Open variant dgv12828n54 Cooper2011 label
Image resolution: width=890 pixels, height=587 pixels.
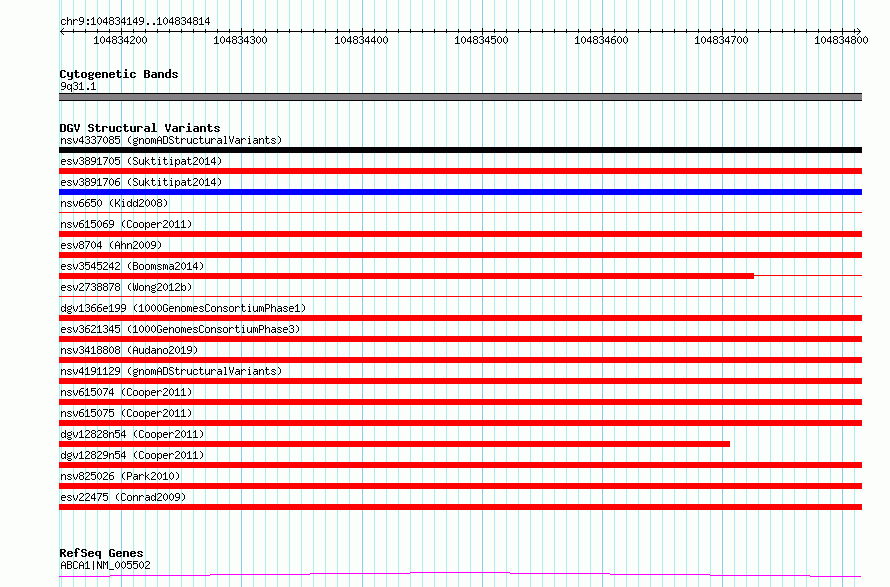[132, 434]
